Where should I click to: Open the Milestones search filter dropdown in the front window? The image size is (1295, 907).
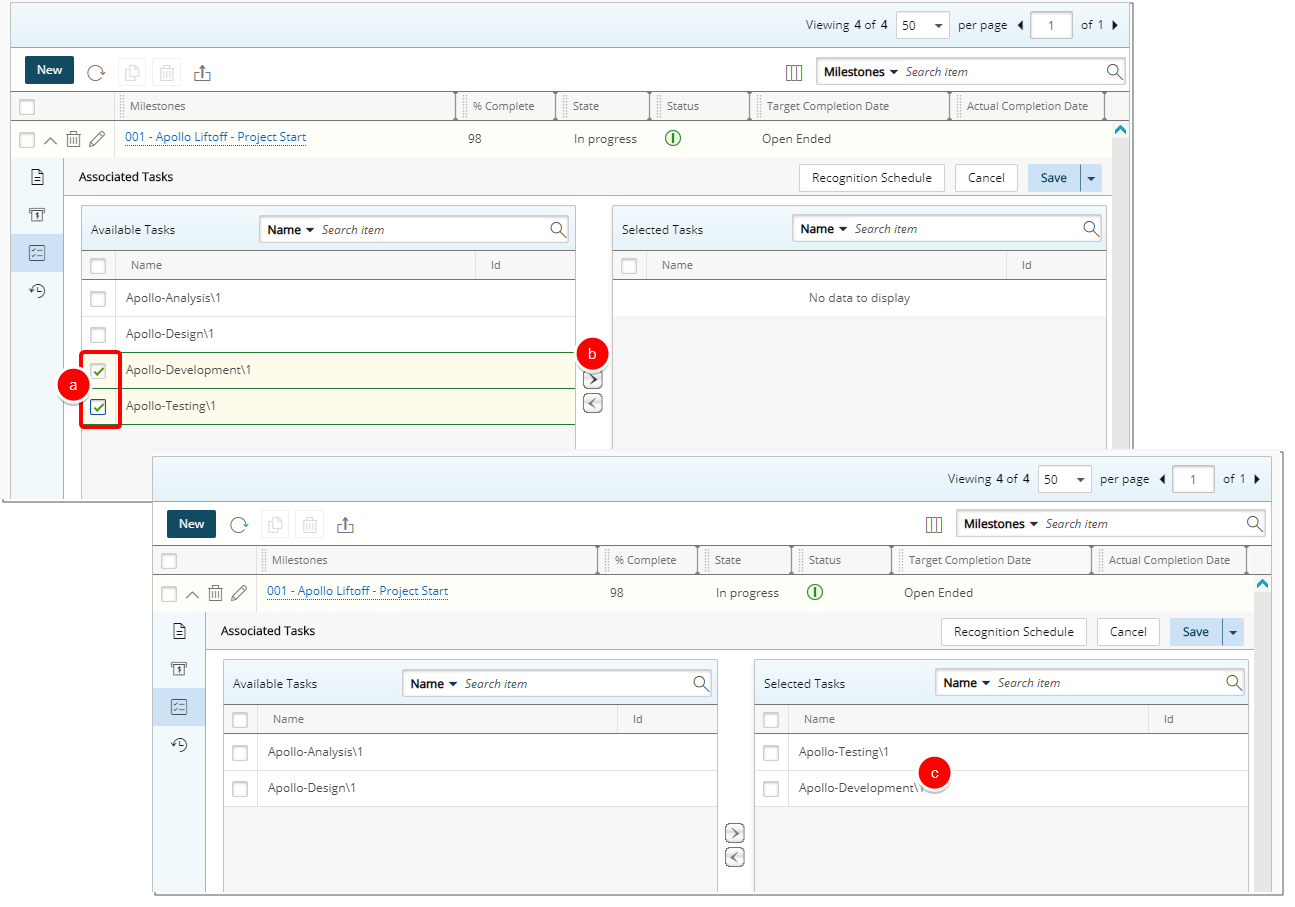(1000, 524)
